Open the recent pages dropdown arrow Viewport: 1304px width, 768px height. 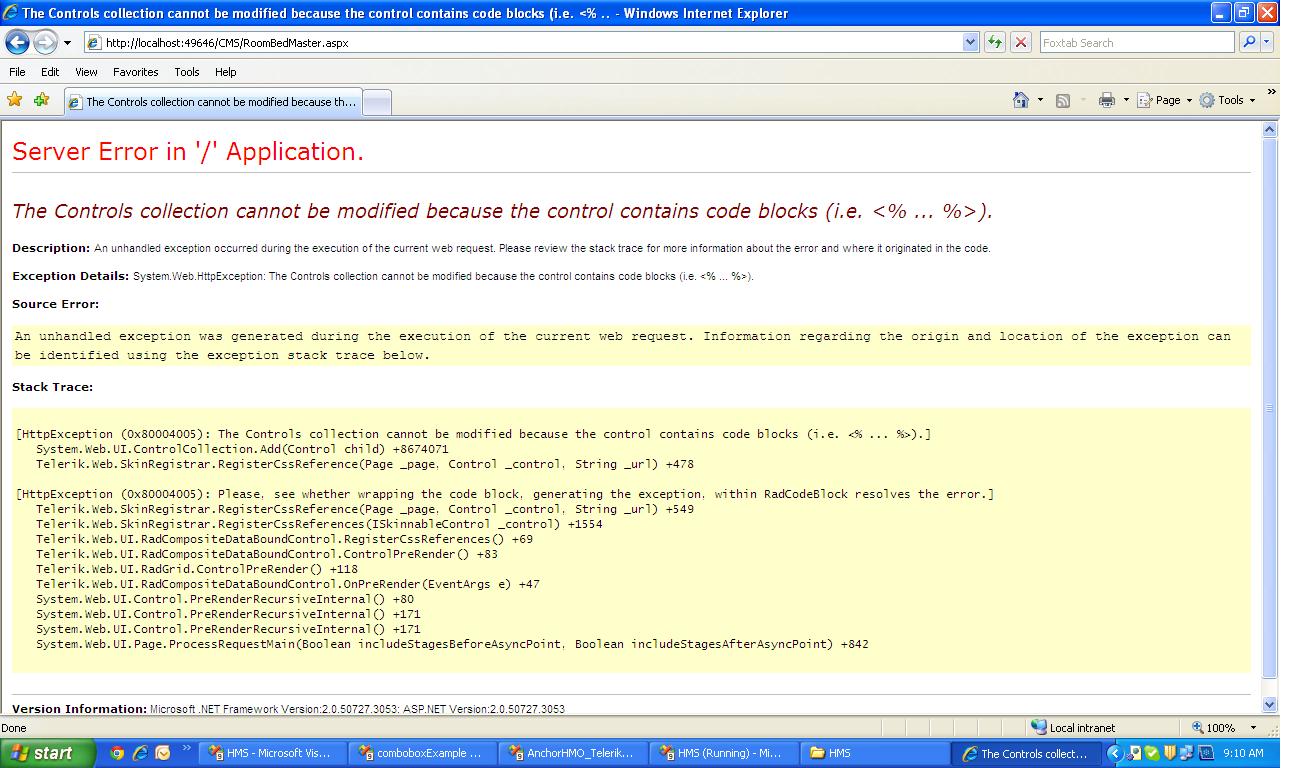point(67,43)
